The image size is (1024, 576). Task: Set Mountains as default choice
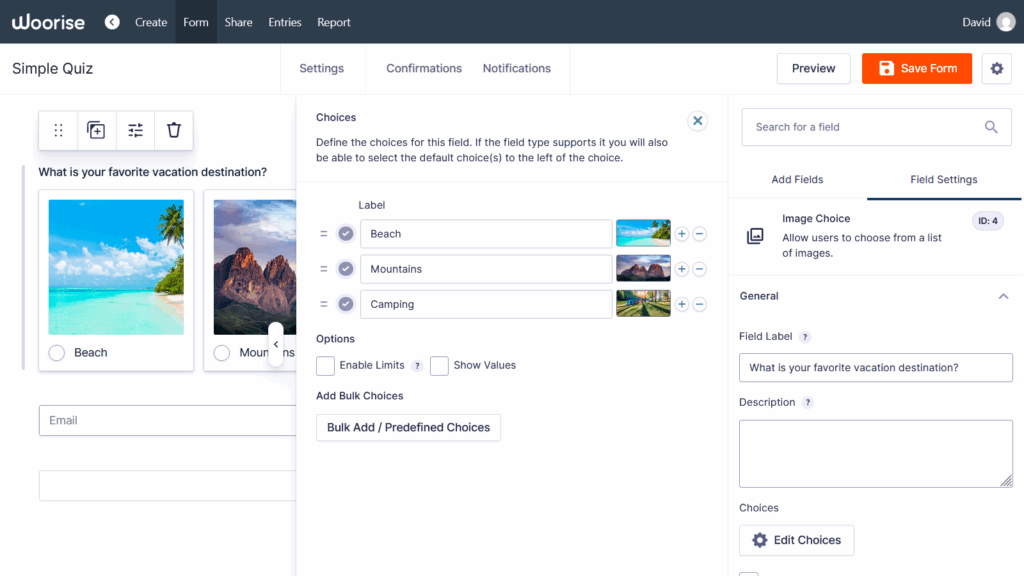pos(346,269)
